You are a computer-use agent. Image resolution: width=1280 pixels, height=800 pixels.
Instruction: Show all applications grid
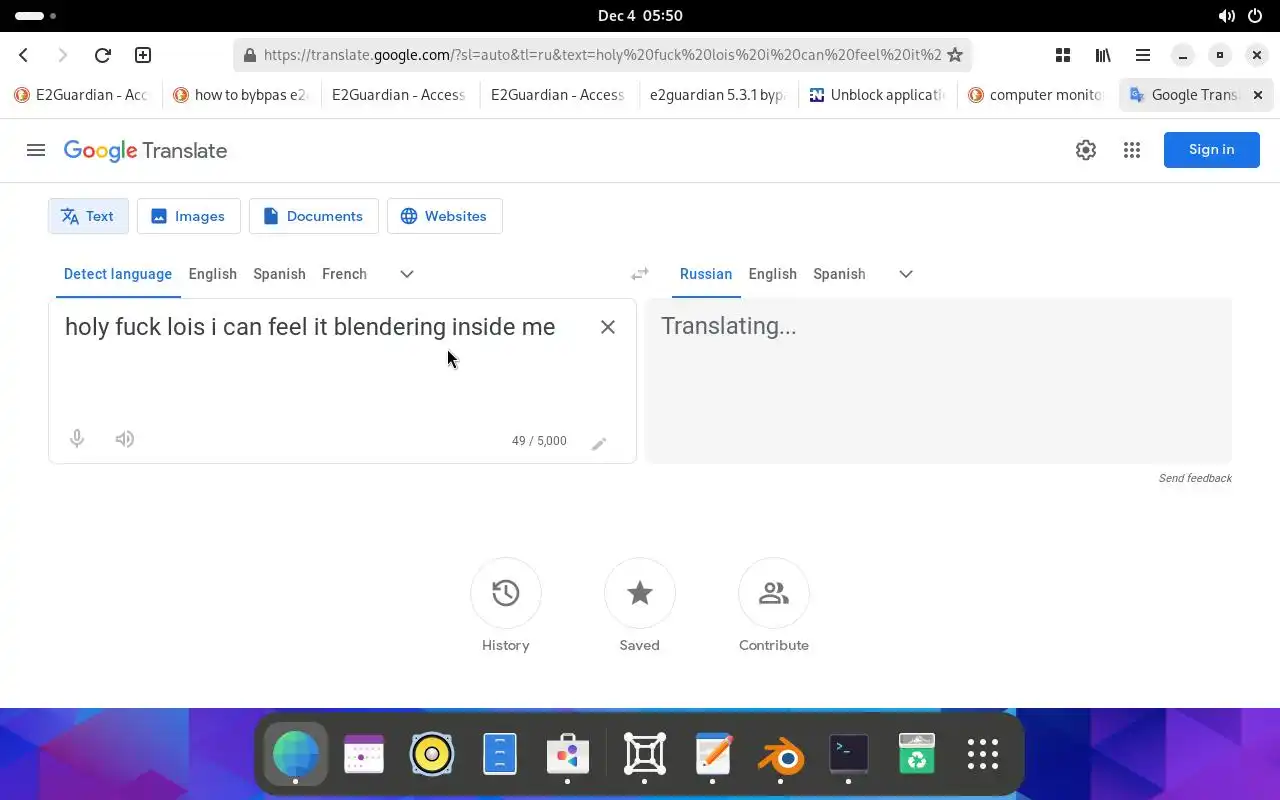click(x=983, y=754)
